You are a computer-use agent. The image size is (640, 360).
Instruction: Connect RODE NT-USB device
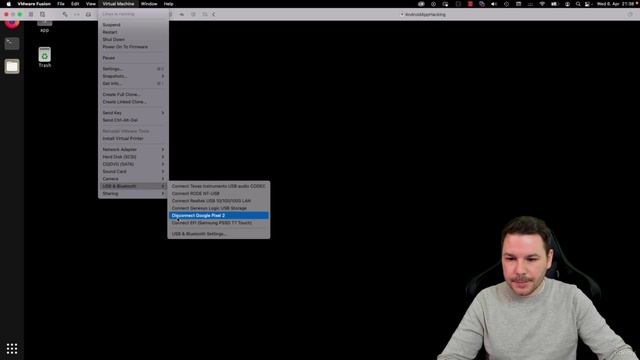pos(218,193)
